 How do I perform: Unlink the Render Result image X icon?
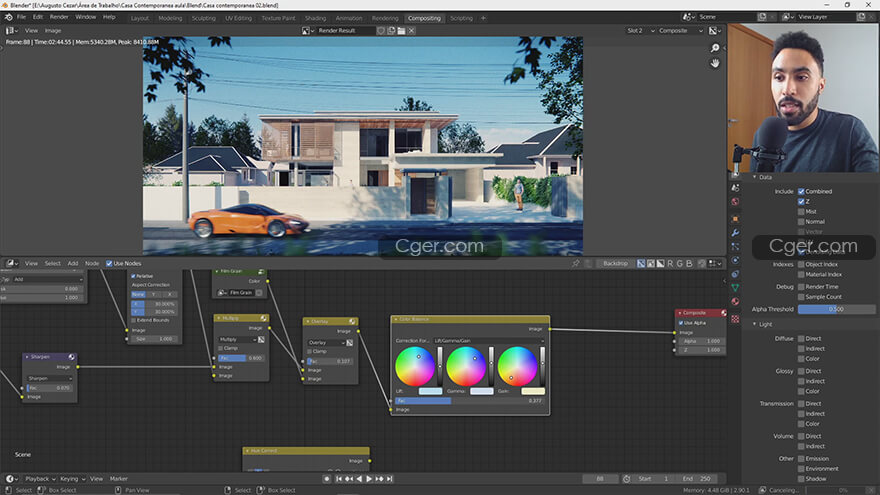click(411, 31)
